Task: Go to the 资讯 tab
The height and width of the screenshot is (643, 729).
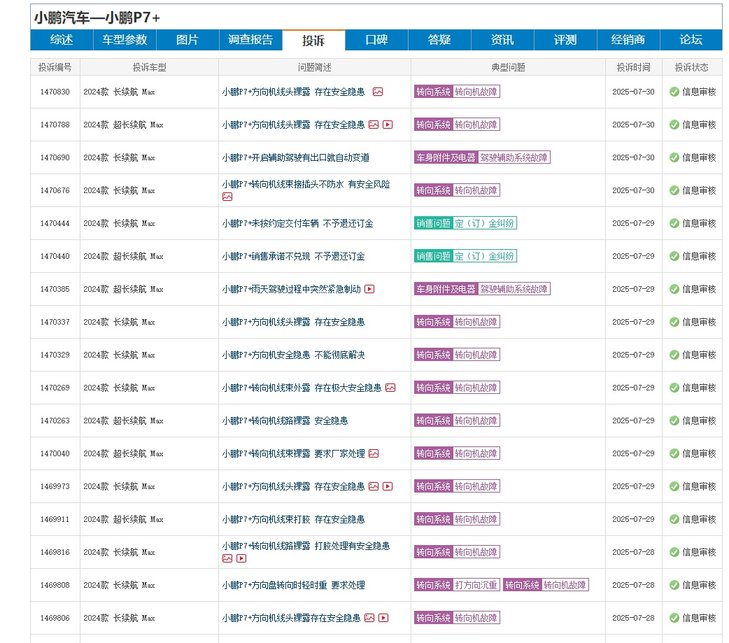Action: click(x=503, y=40)
